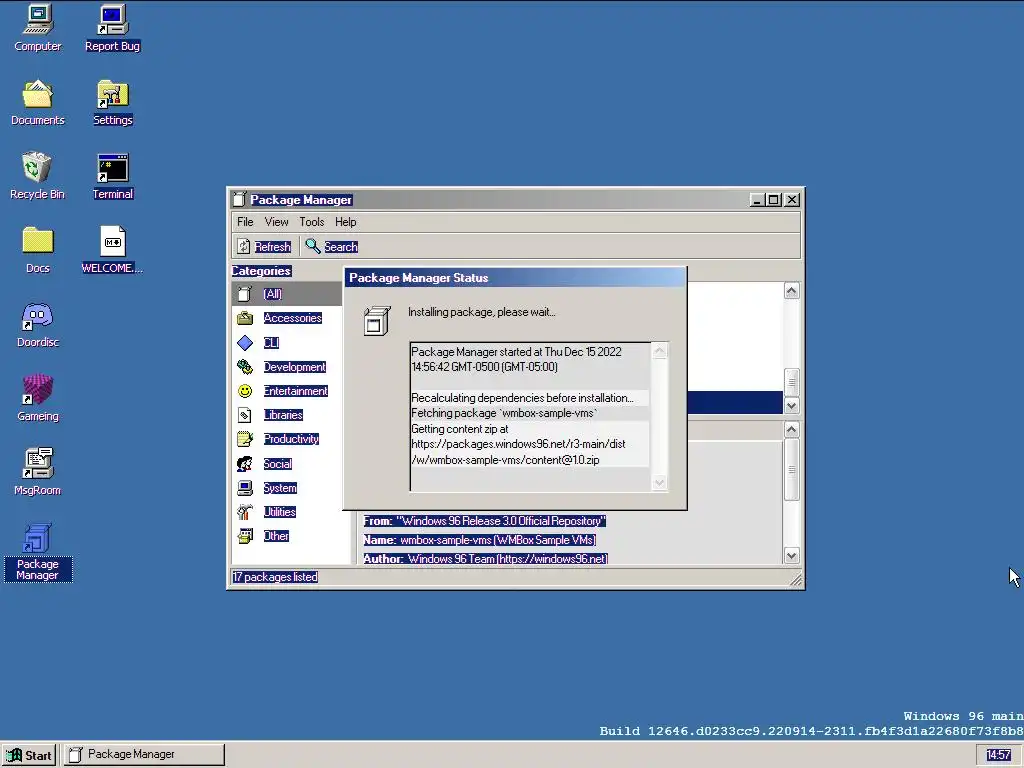Screen dimensions: 1024x768
Task: Select the Accessories category label
Action: 293,318
